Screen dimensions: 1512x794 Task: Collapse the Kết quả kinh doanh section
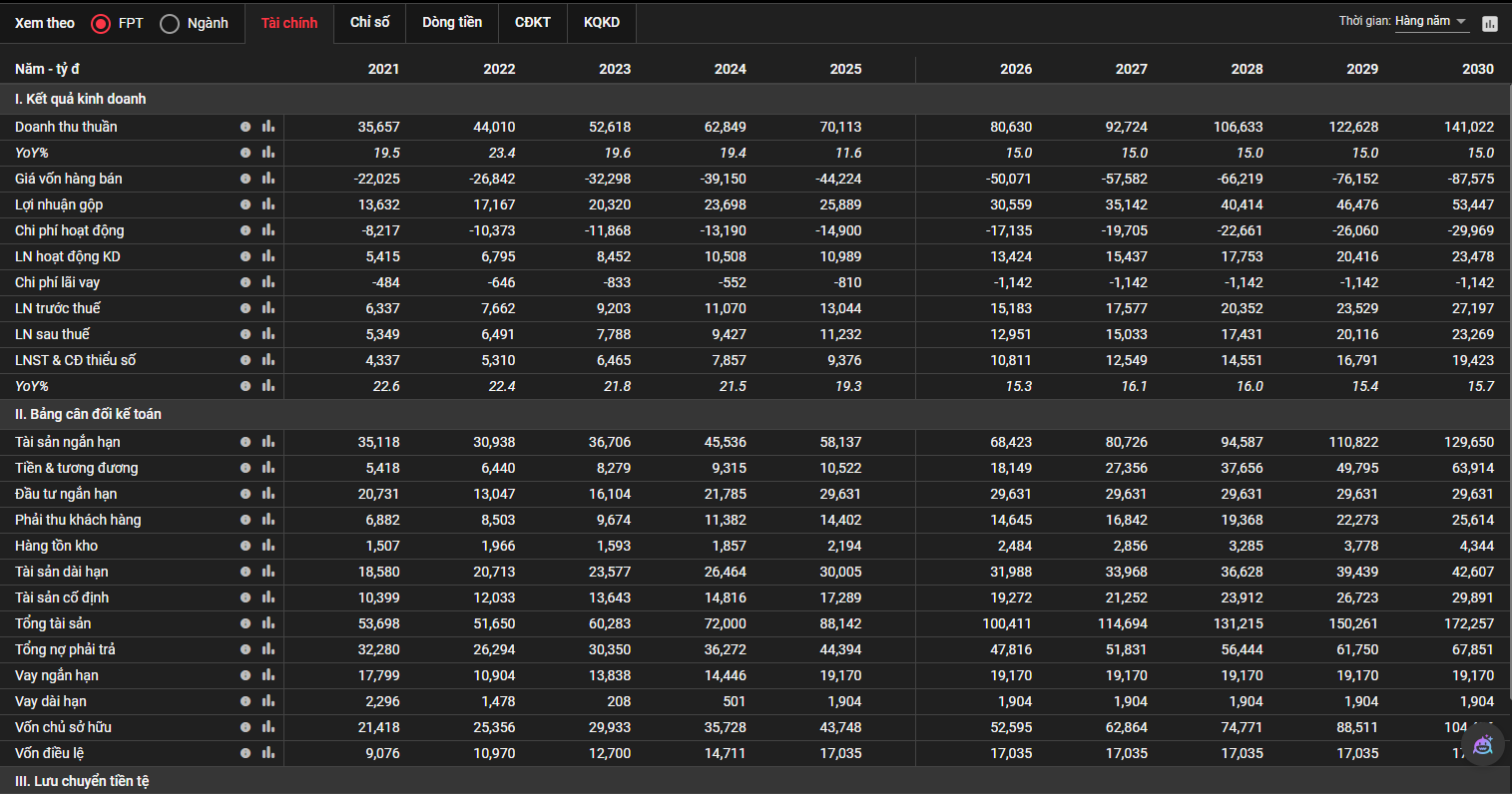coord(80,99)
